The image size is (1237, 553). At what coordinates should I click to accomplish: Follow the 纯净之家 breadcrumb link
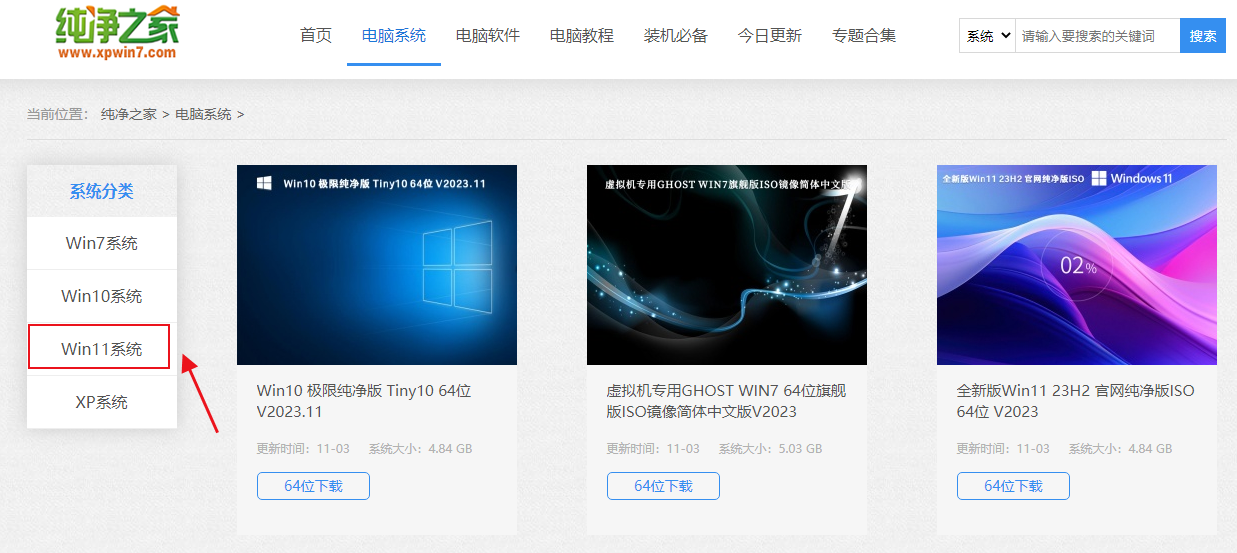pyautogui.click(x=129, y=114)
